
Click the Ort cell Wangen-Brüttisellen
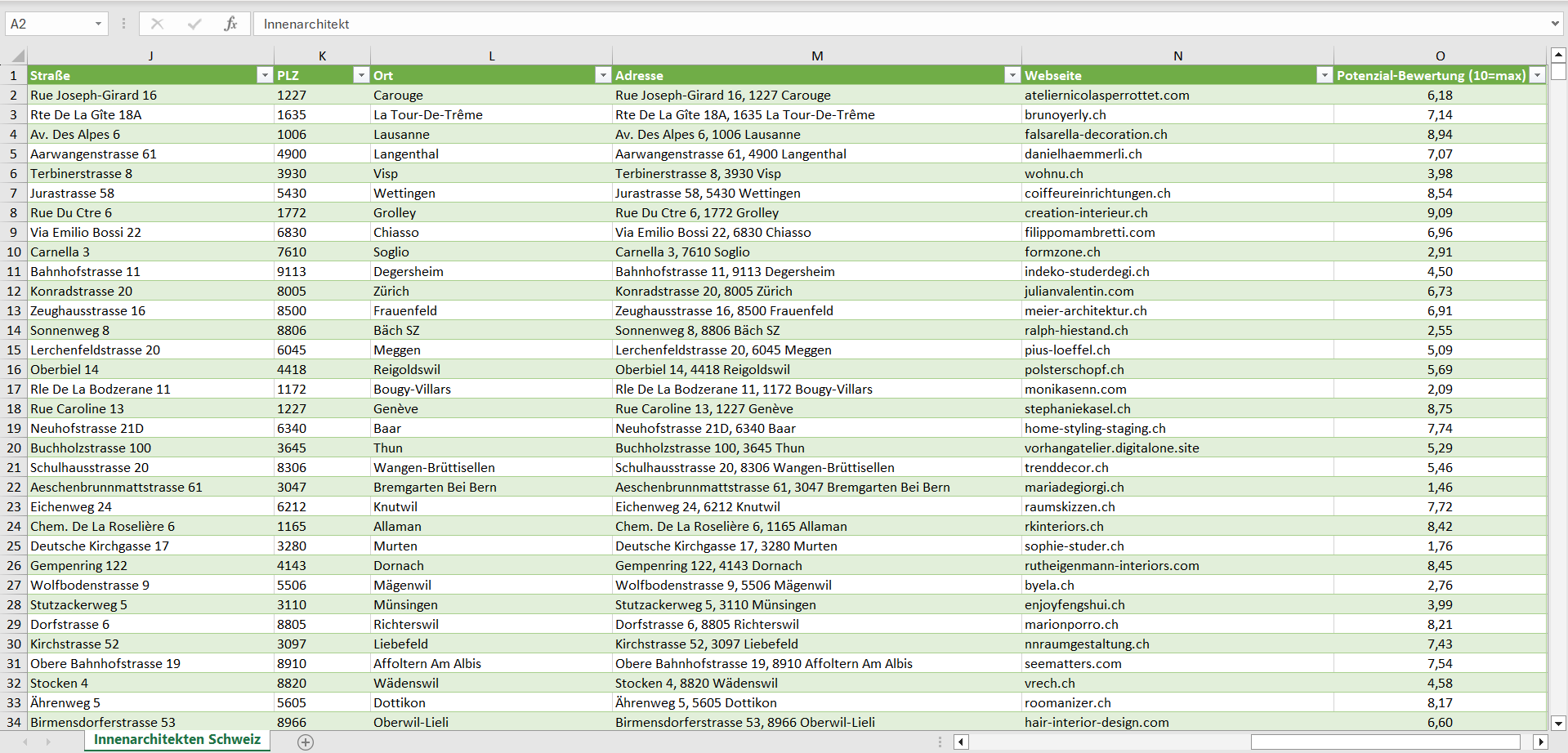(492, 467)
